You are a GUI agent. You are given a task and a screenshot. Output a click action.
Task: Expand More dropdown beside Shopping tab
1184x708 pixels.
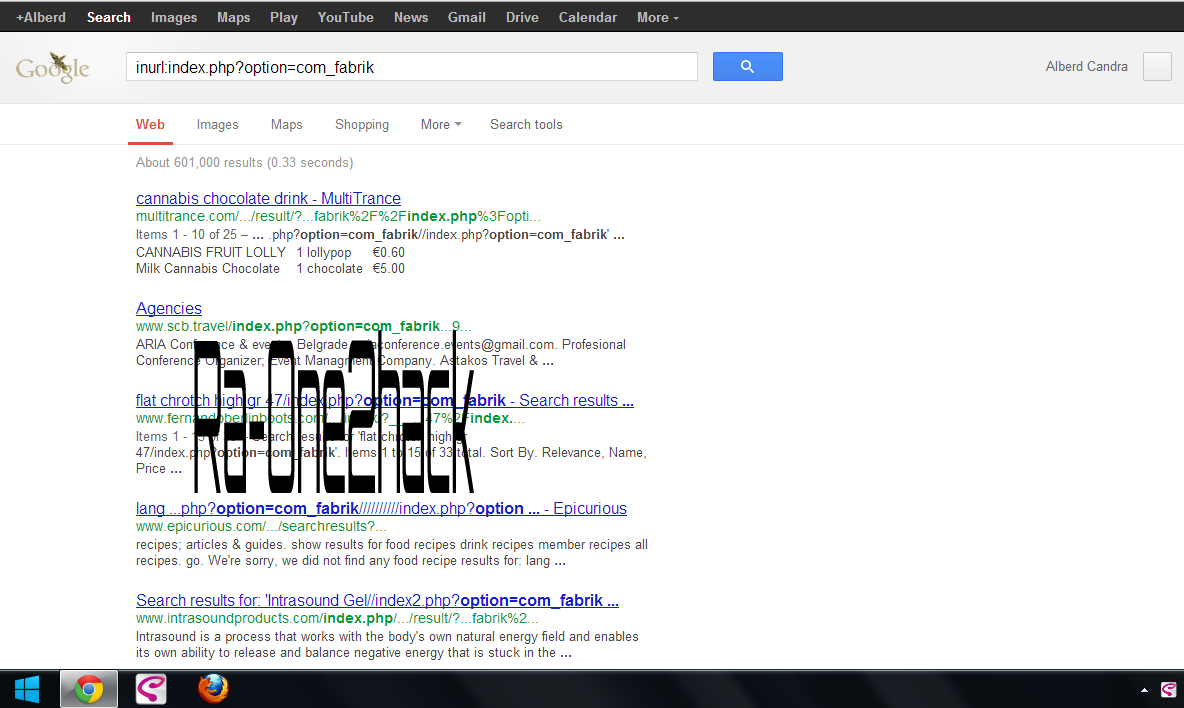coord(441,125)
